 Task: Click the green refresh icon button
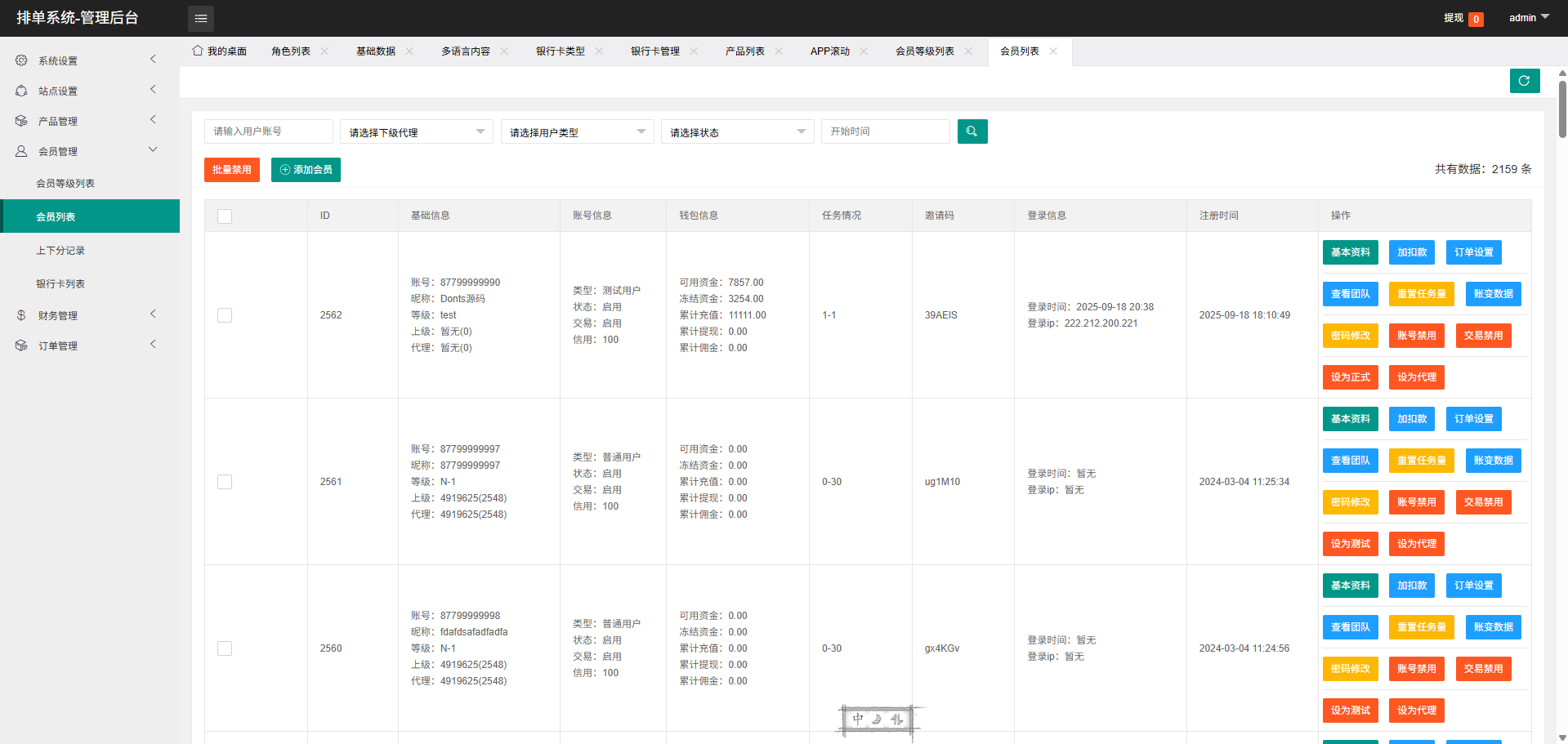pyautogui.click(x=1524, y=81)
